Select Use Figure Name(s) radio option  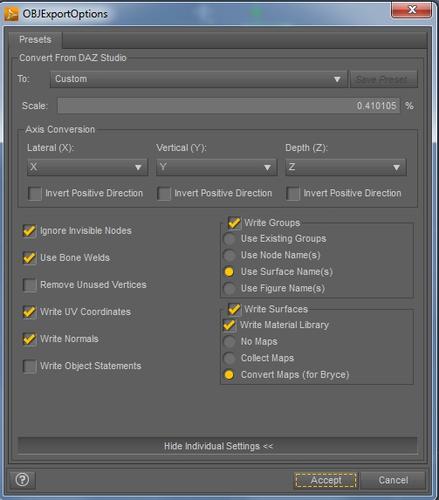point(229,289)
